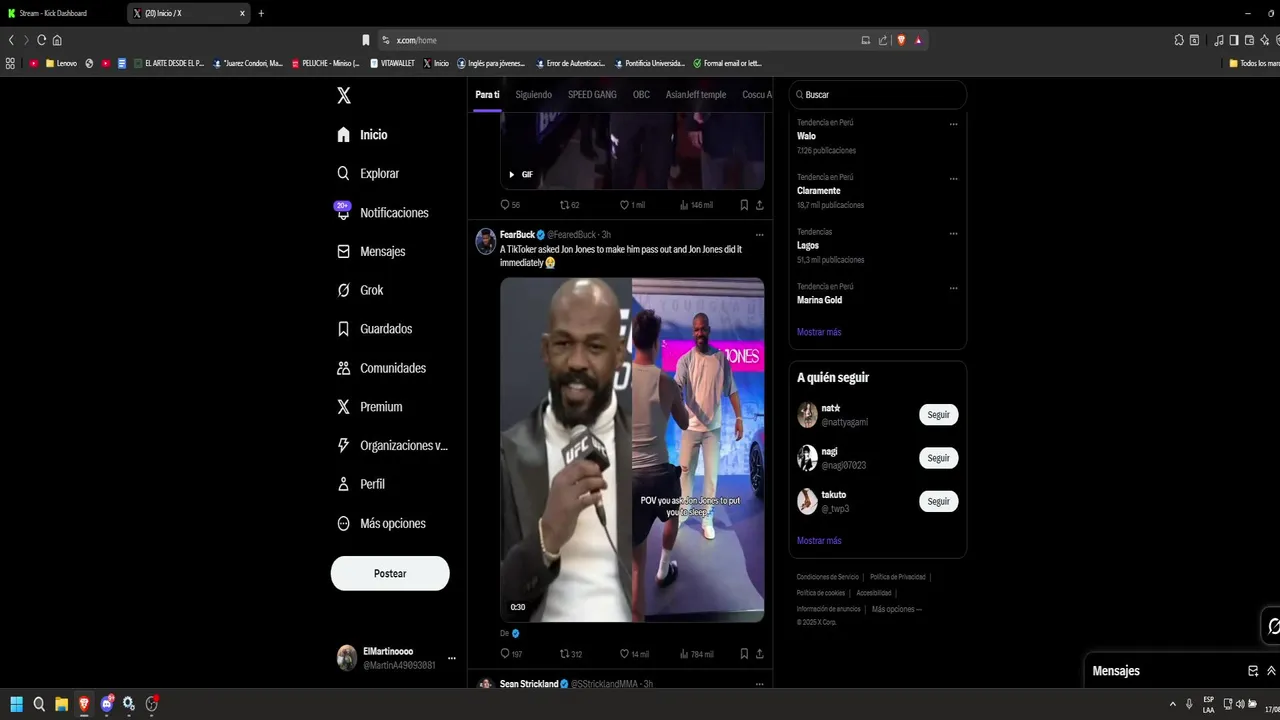The image size is (1280, 720).
Task: Open ElMartinoooo account menu dots
Action: click(452, 658)
